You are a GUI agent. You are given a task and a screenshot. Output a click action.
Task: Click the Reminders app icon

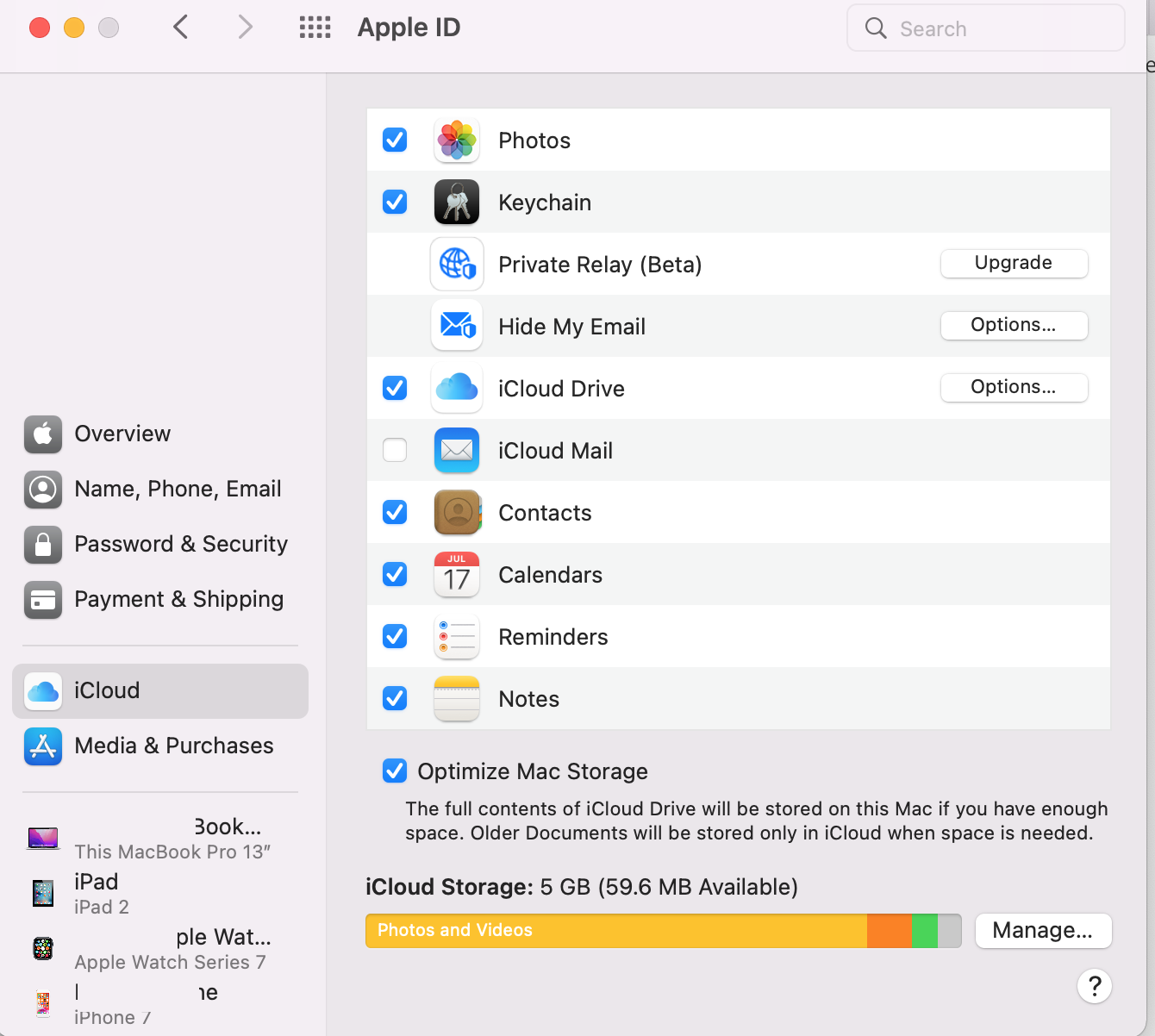(x=457, y=637)
